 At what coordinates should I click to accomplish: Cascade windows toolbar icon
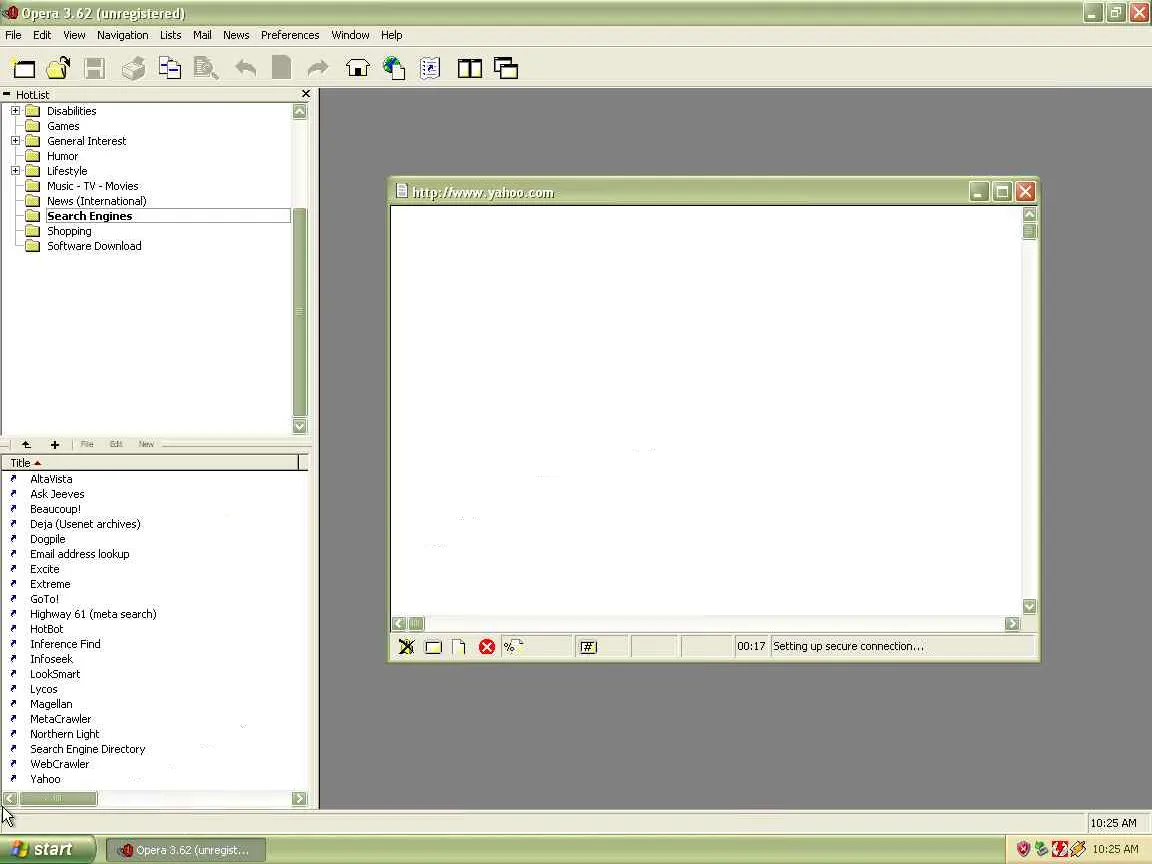coord(506,68)
